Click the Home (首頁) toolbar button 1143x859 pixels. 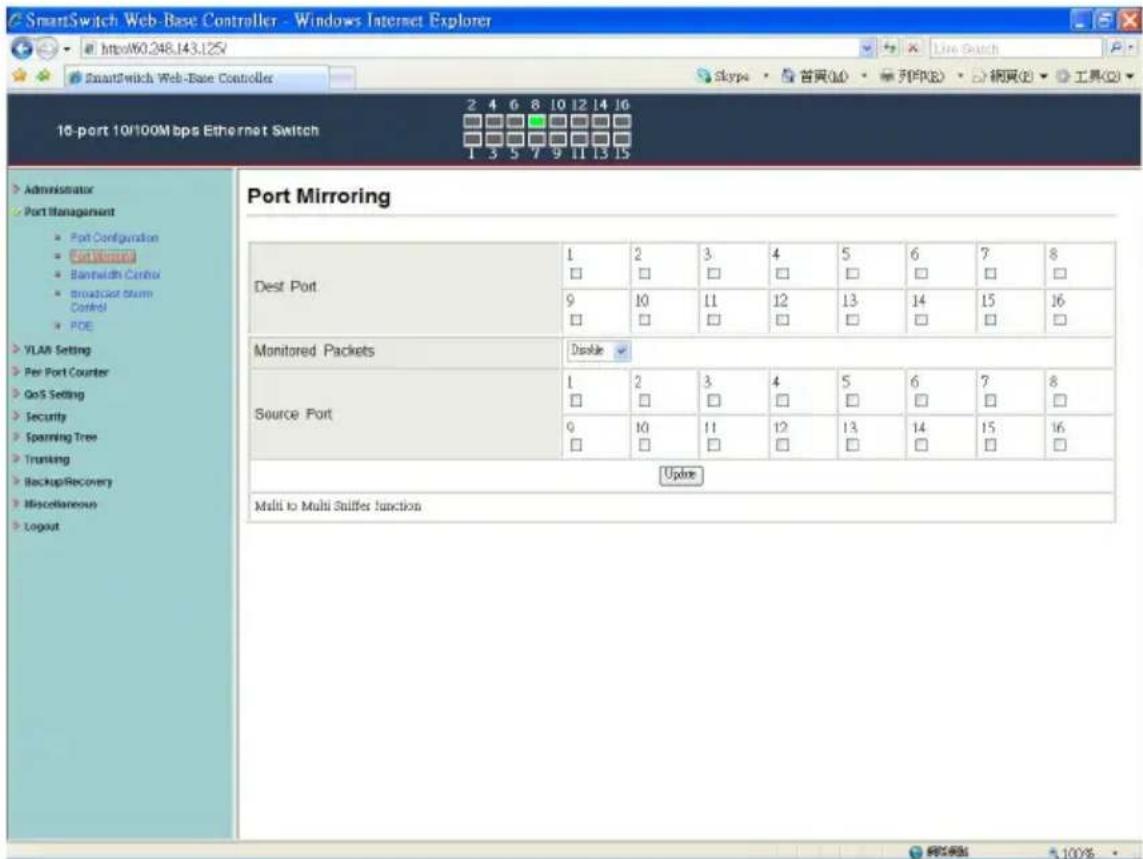pos(814,76)
